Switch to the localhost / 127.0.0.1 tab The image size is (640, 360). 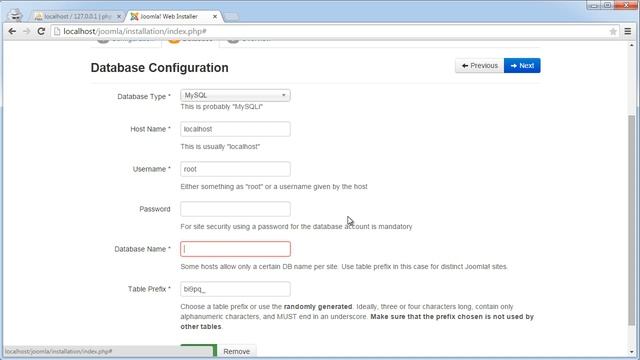pyautogui.click(x=78, y=16)
